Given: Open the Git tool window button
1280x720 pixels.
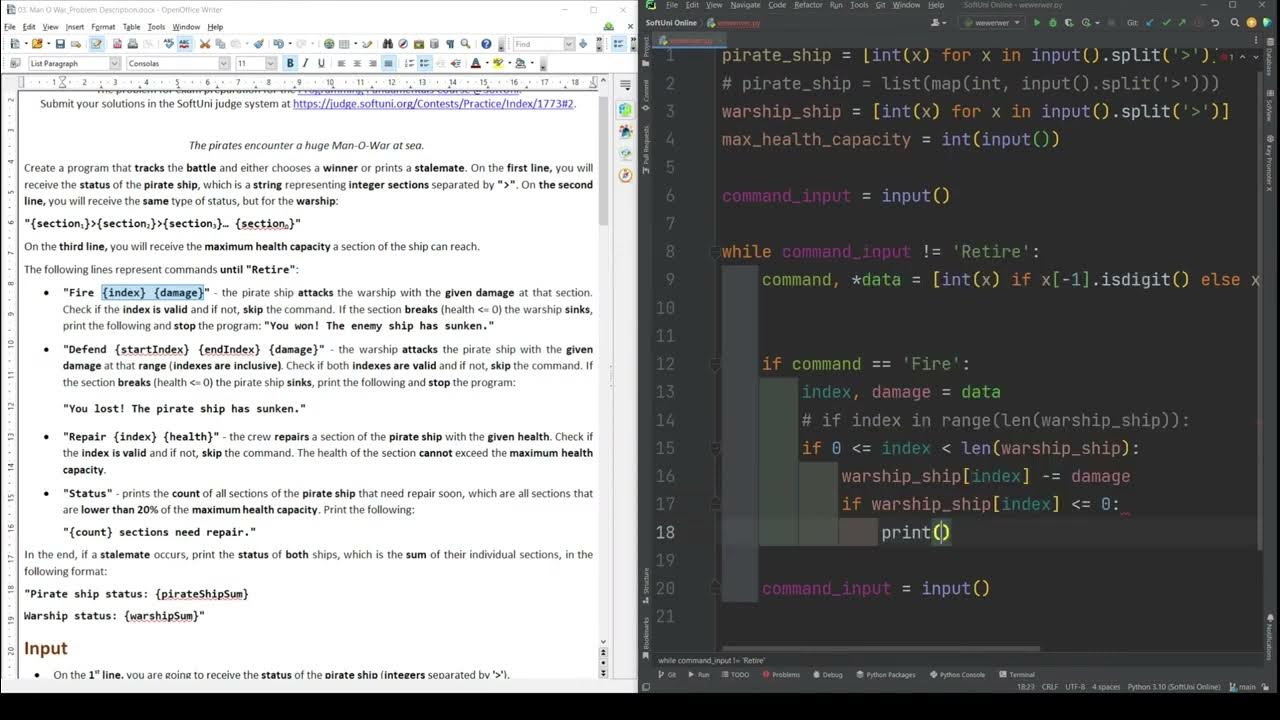Looking at the screenshot, I should coord(667,674).
